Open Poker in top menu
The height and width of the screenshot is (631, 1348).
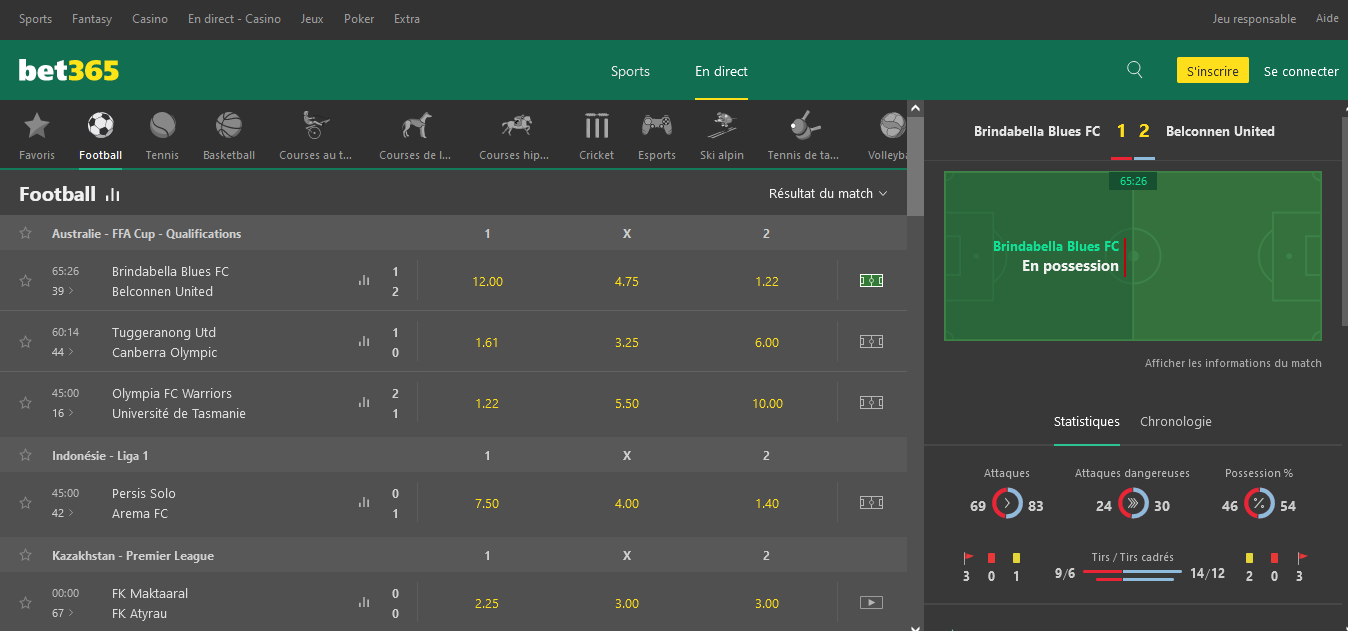click(359, 19)
